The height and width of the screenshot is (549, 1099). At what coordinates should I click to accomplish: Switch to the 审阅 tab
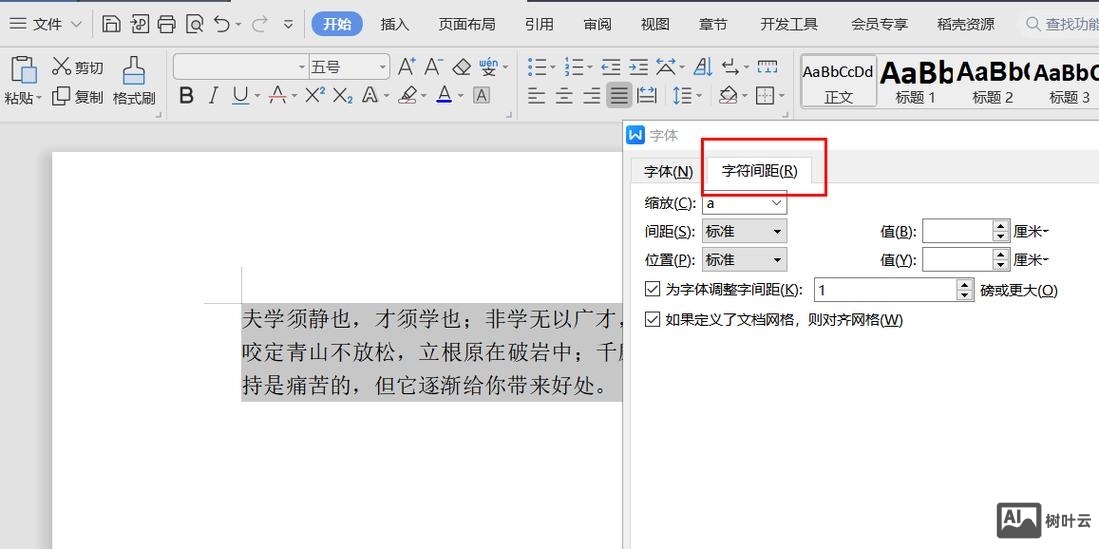(596, 24)
